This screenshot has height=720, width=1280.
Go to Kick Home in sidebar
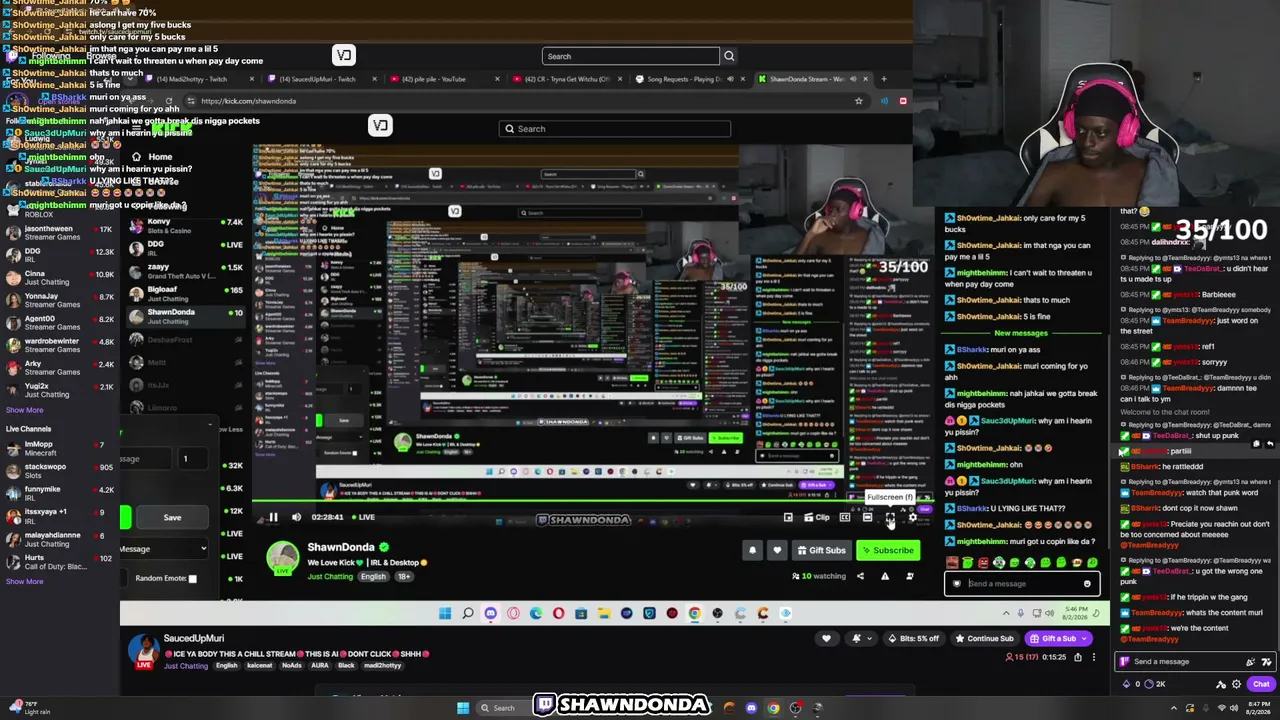click(152, 157)
